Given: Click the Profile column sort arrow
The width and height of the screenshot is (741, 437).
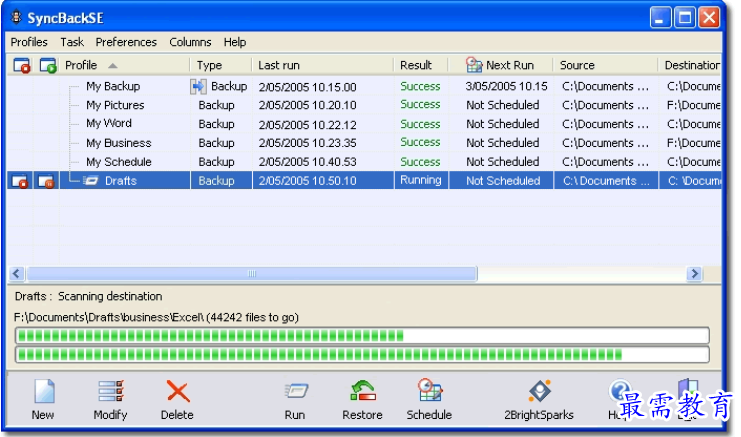Looking at the screenshot, I should tap(112, 66).
